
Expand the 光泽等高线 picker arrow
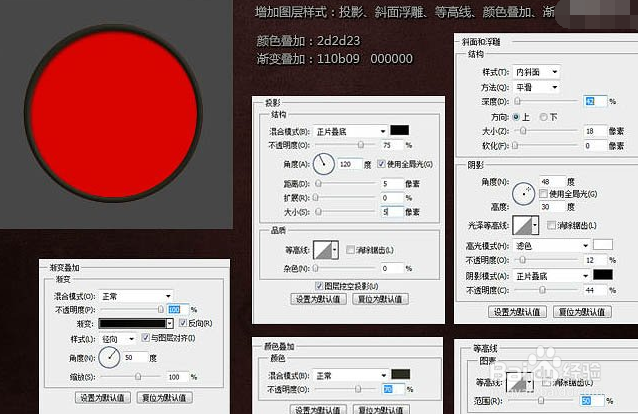pos(535,225)
